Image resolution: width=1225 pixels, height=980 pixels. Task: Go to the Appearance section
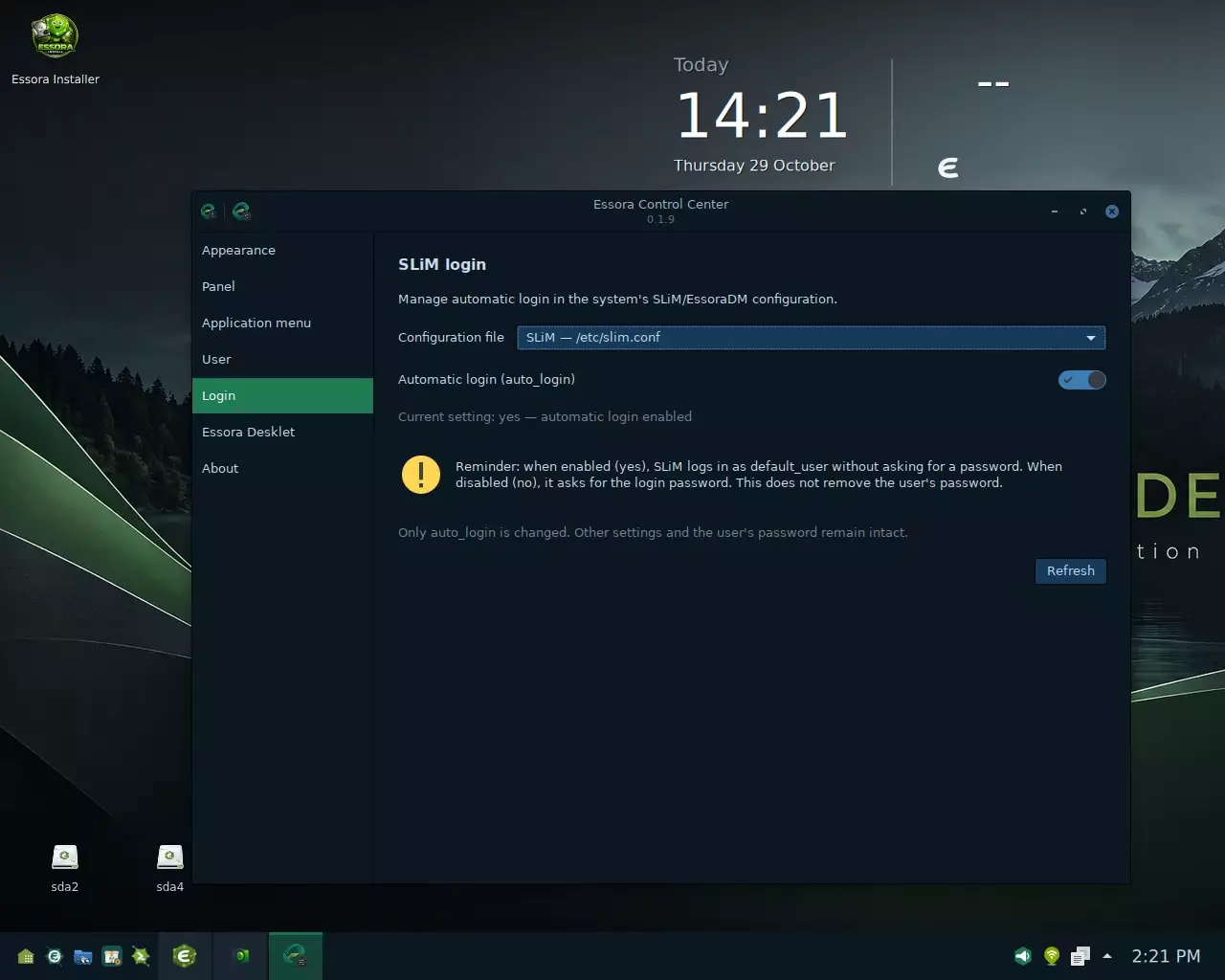[282, 251]
